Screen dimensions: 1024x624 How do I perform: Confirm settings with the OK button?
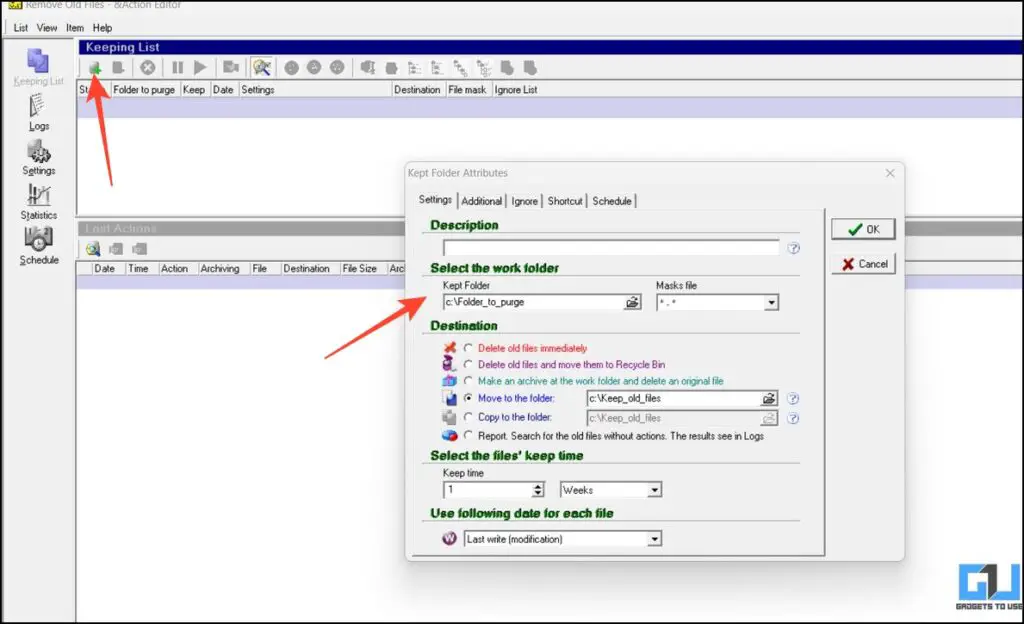862,229
